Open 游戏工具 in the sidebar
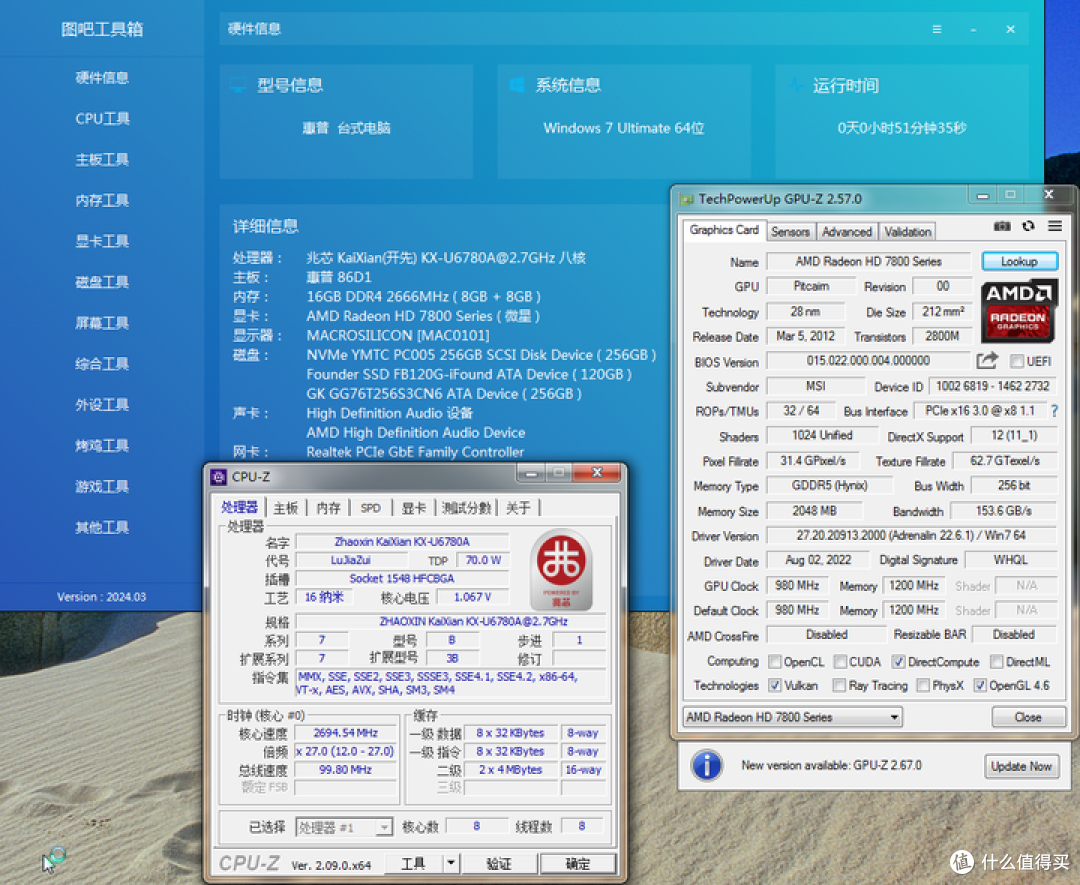Screen dimensions: 1080x885 tap(102, 486)
